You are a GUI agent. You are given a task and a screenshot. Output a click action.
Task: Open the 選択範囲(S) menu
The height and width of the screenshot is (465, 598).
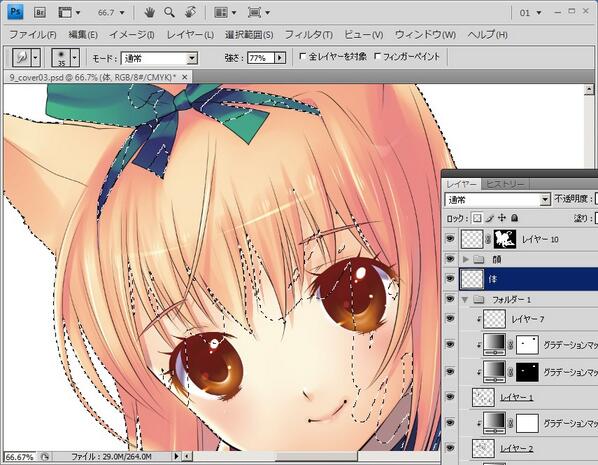(249, 35)
